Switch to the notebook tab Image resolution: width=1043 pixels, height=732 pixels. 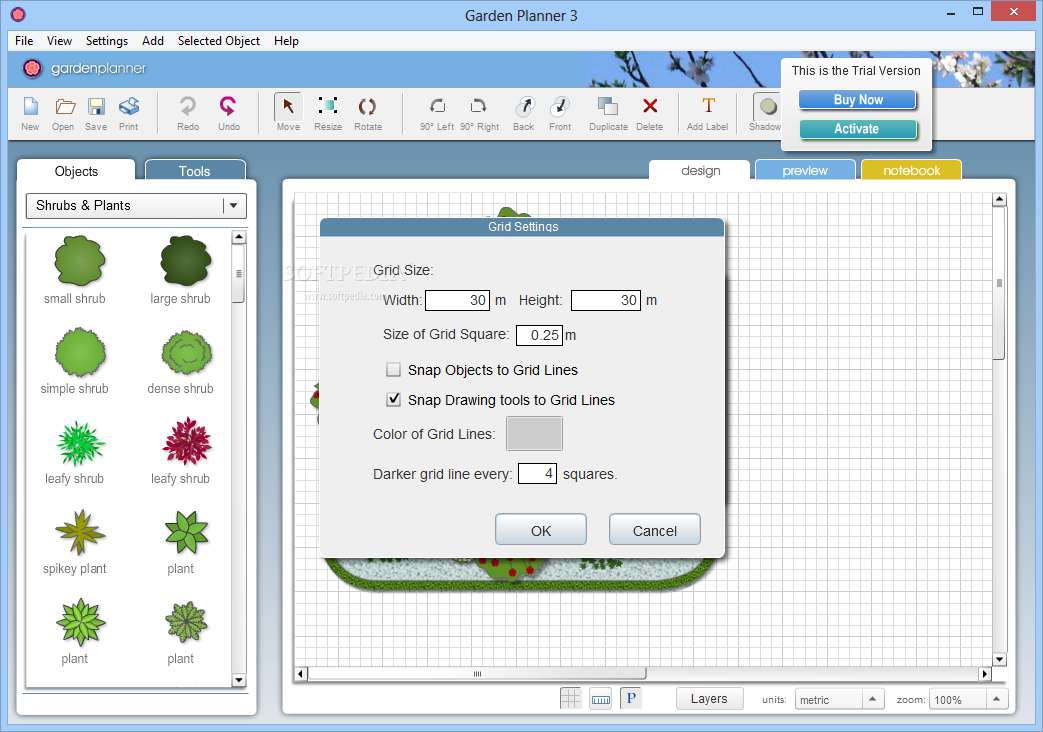tap(911, 170)
